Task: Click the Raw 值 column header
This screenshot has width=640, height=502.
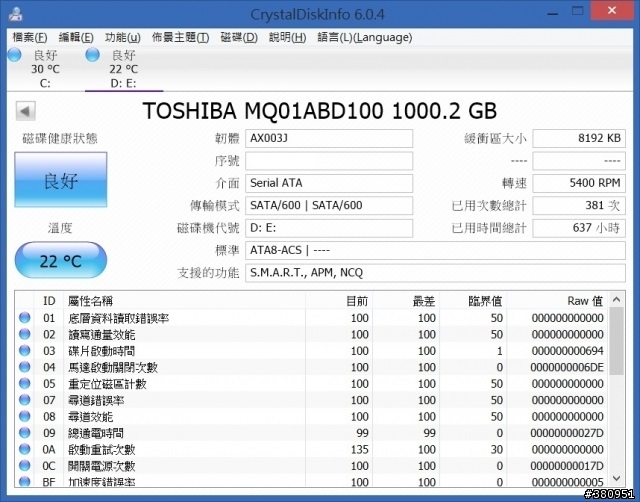Action: 557,301
